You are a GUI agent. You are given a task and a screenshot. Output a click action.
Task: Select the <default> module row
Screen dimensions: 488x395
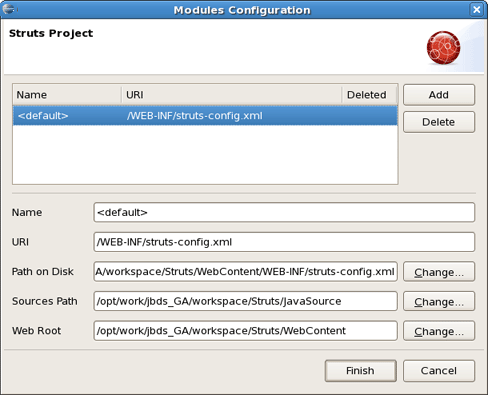point(205,116)
